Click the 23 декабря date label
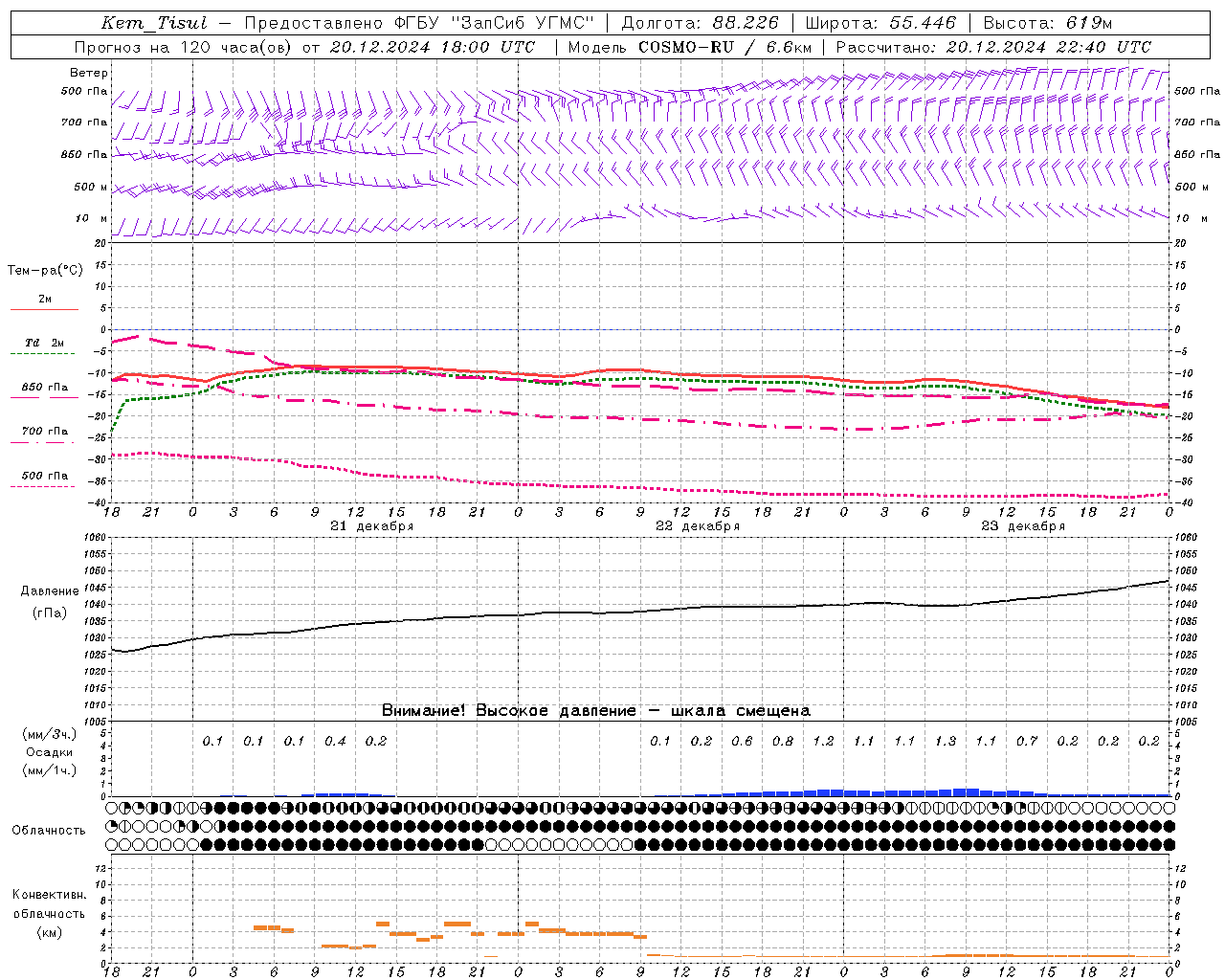This screenshot has height=980, width=1225. pos(1023,526)
